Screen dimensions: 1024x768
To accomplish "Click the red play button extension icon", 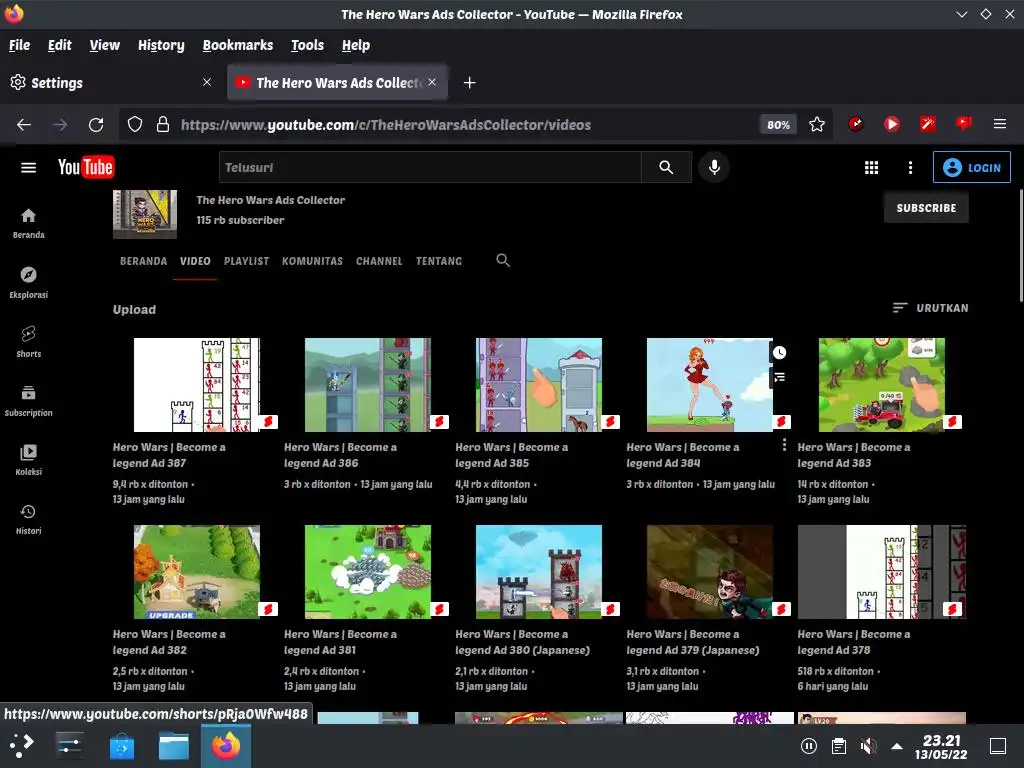I will tap(891, 124).
